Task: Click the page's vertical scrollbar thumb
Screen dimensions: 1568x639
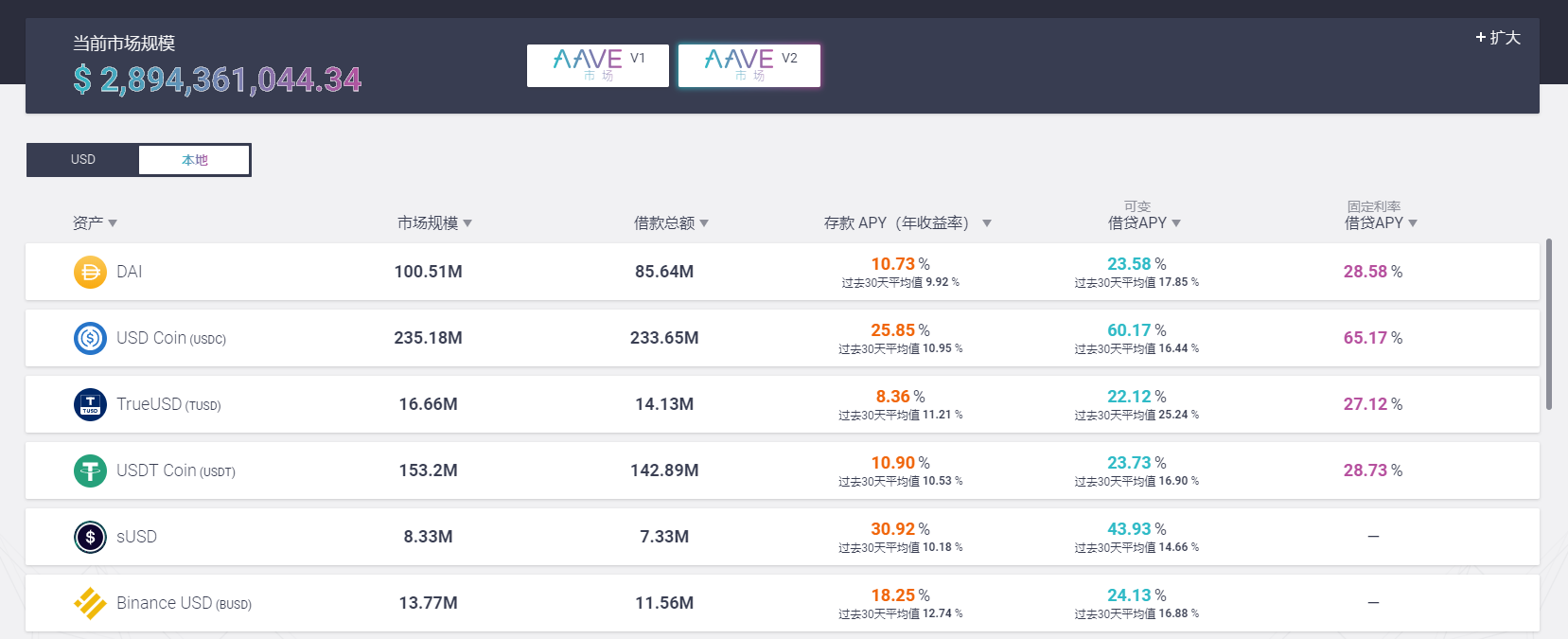Action: coord(1549,324)
